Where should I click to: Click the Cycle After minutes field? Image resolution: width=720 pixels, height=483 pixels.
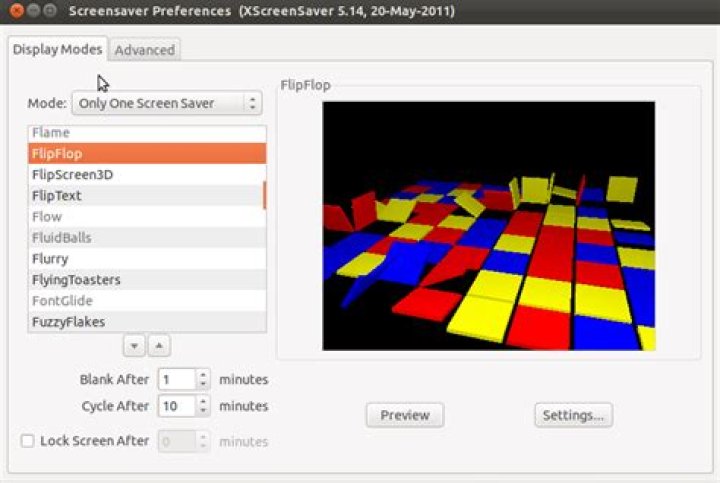point(177,406)
